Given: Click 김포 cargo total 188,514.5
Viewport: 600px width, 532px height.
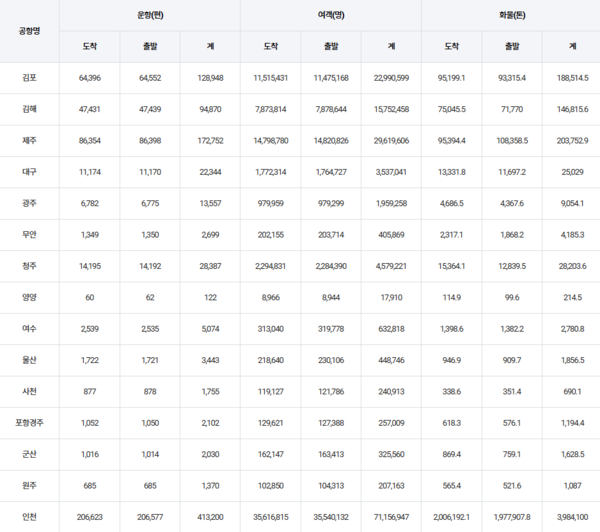Looking at the screenshot, I should [572, 78].
